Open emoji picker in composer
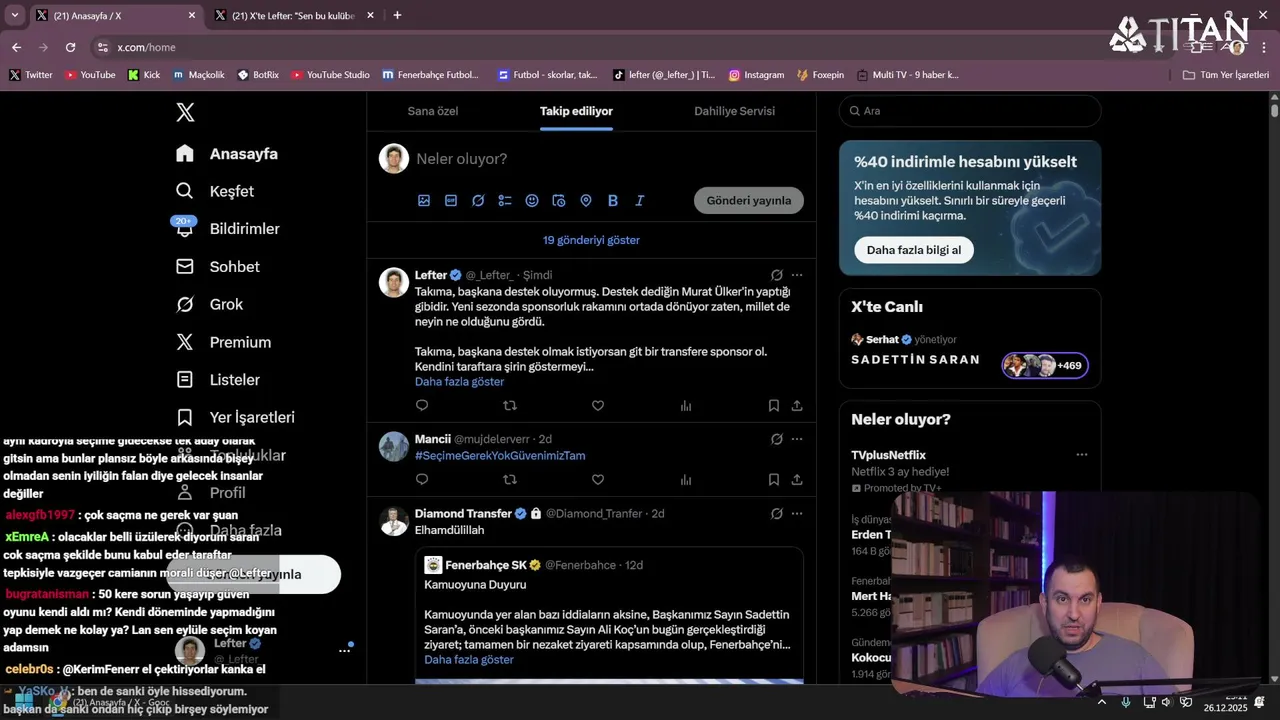 point(532,201)
